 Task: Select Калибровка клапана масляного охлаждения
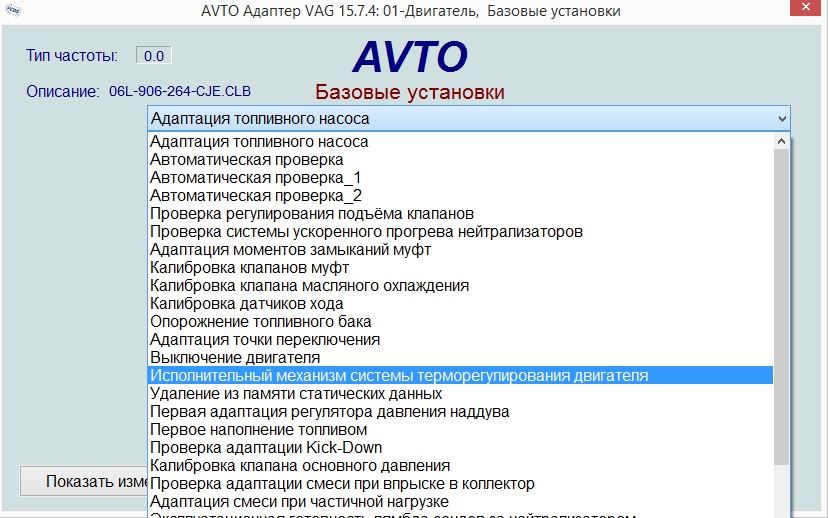460,285
